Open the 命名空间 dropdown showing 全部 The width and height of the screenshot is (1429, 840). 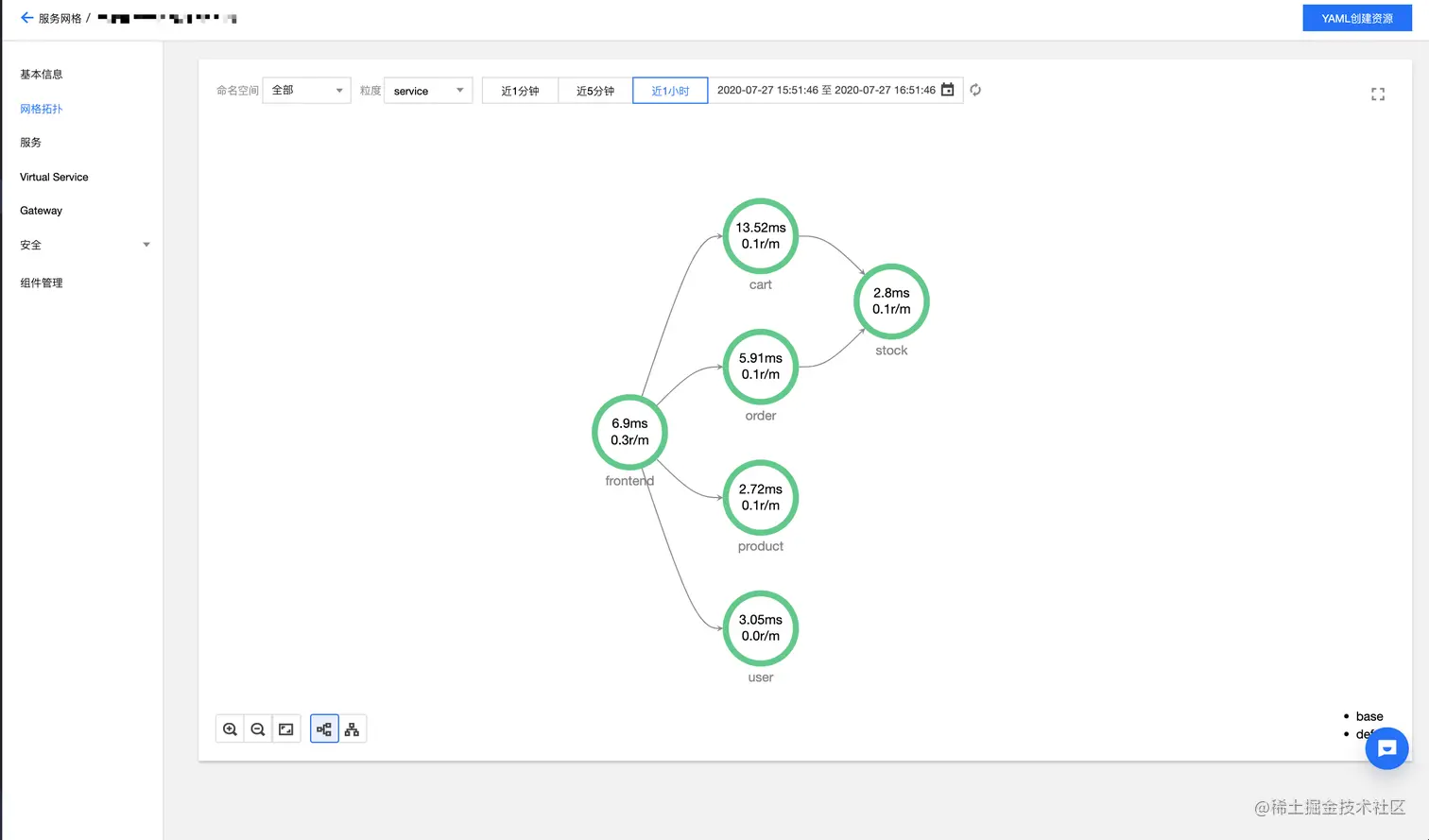[306, 91]
